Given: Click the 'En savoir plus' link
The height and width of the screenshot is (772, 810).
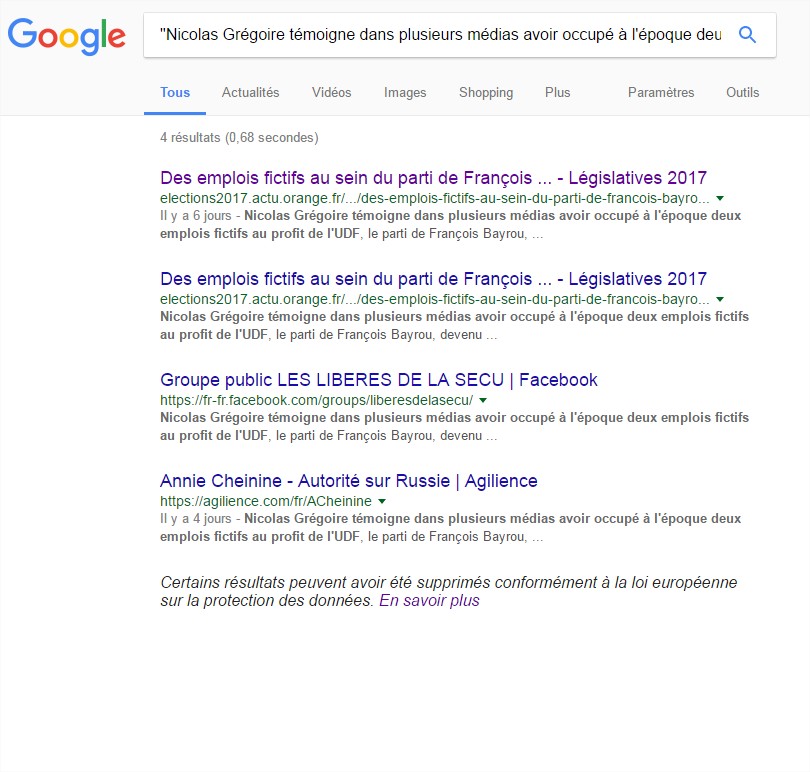Looking at the screenshot, I should point(429,600).
